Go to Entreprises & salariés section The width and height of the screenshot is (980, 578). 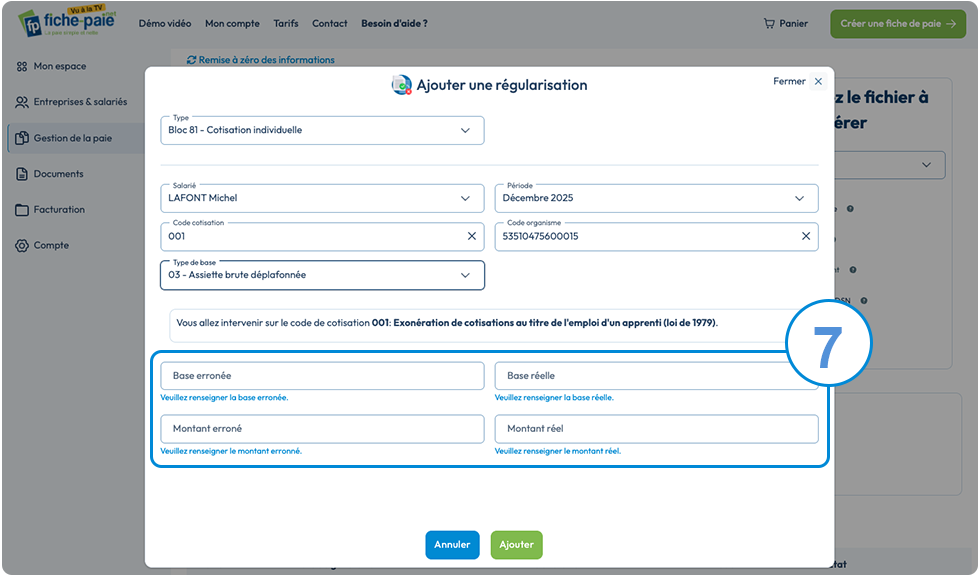(71, 102)
